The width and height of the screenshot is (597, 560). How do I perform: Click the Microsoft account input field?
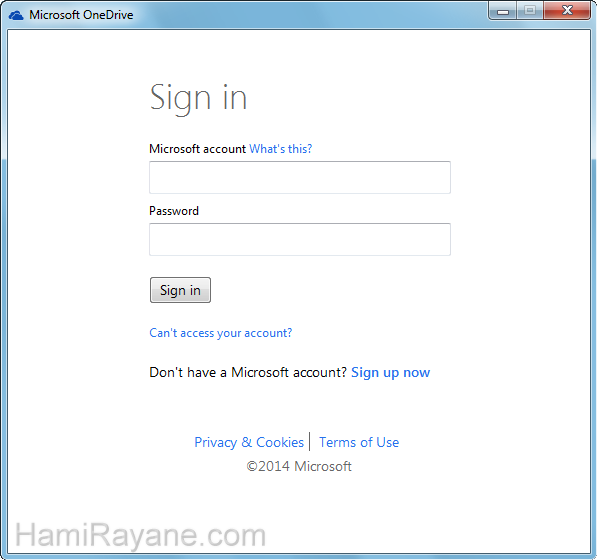coord(300,177)
